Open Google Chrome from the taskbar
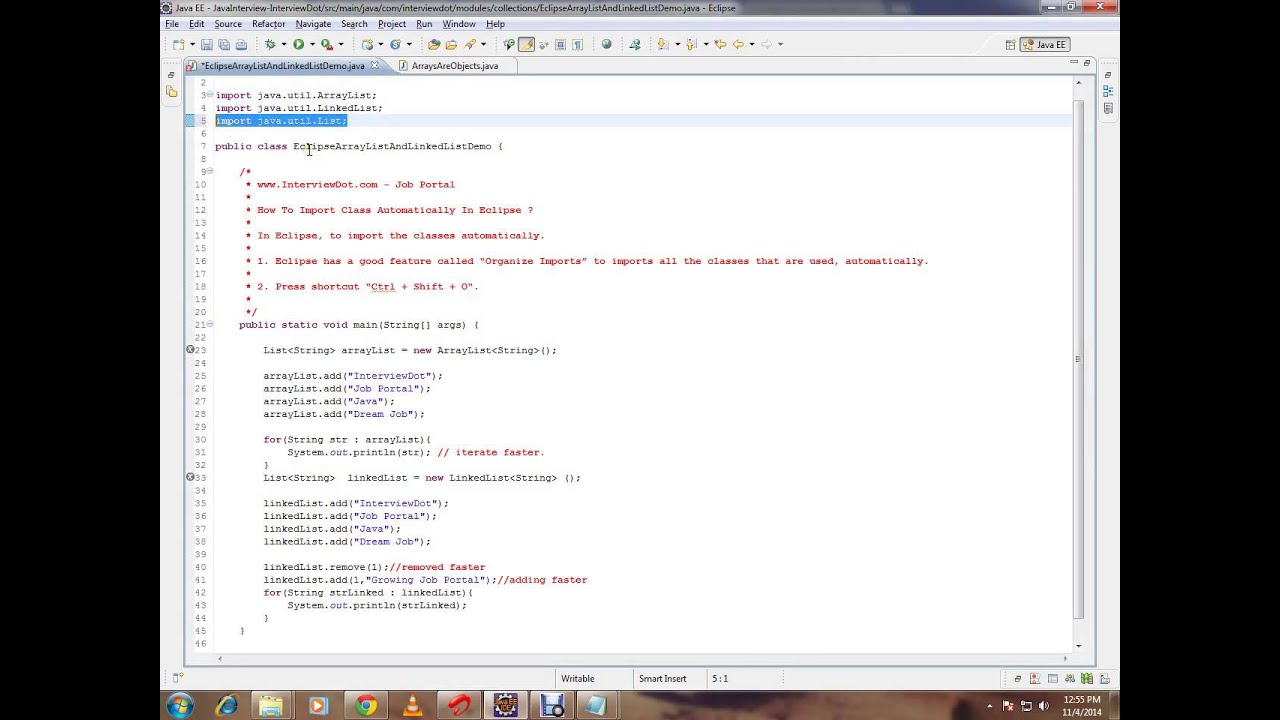The image size is (1280, 720). coord(366,706)
